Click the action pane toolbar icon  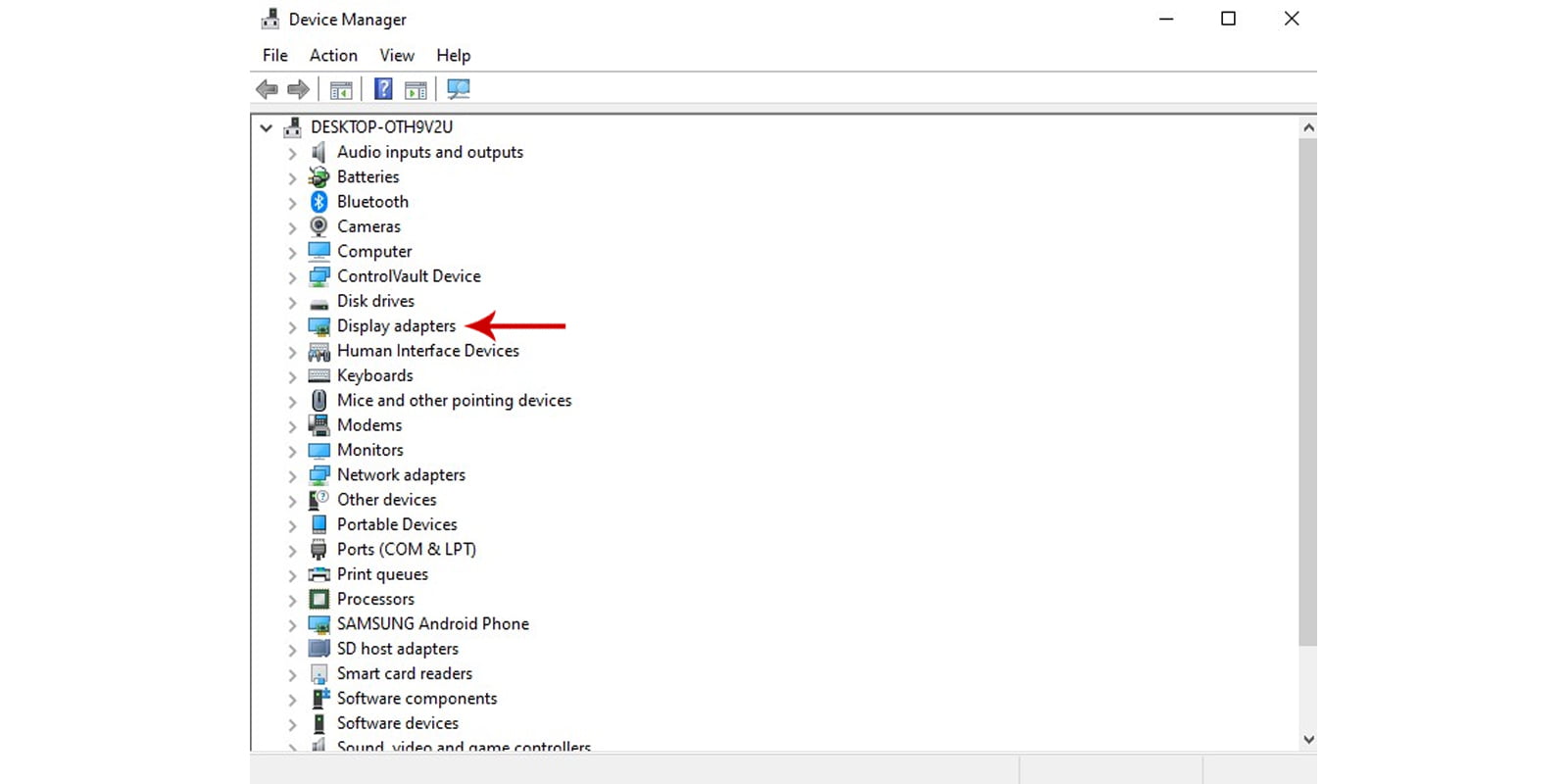pos(416,90)
